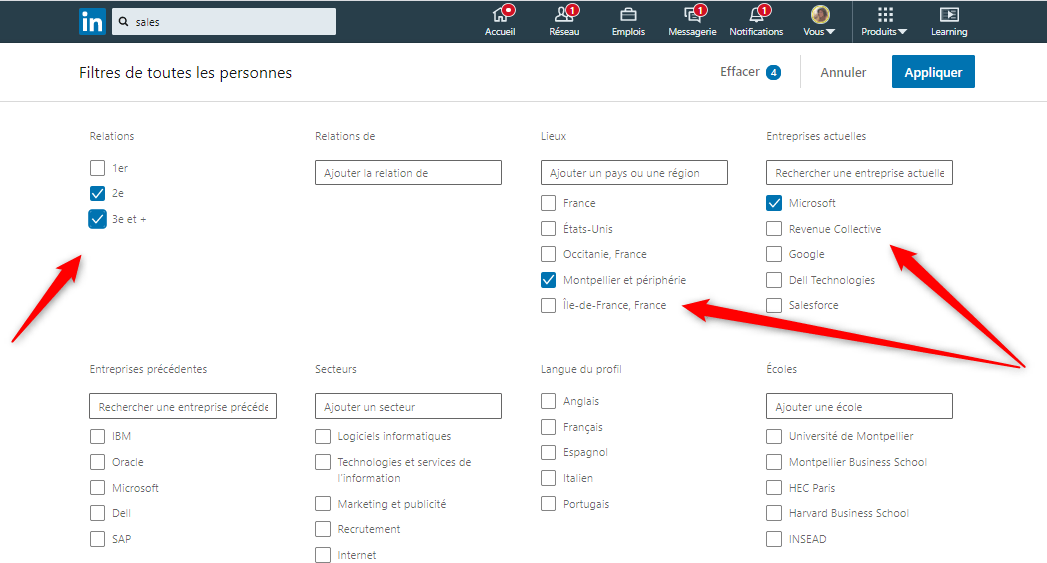Viewport: 1047px width, 563px height.
Task: Uncheck Montpellier et périphérie checkbox
Action: point(548,280)
